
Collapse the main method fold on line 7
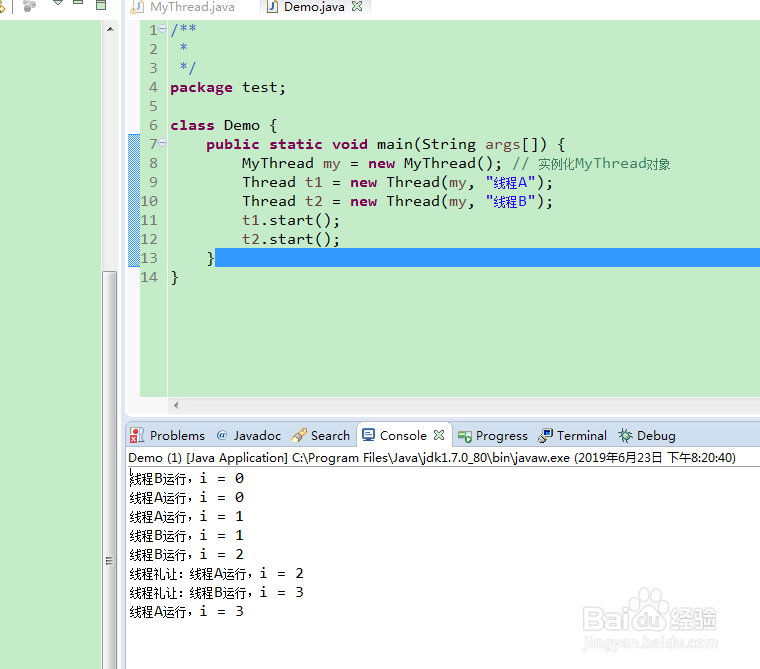tap(162, 143)
